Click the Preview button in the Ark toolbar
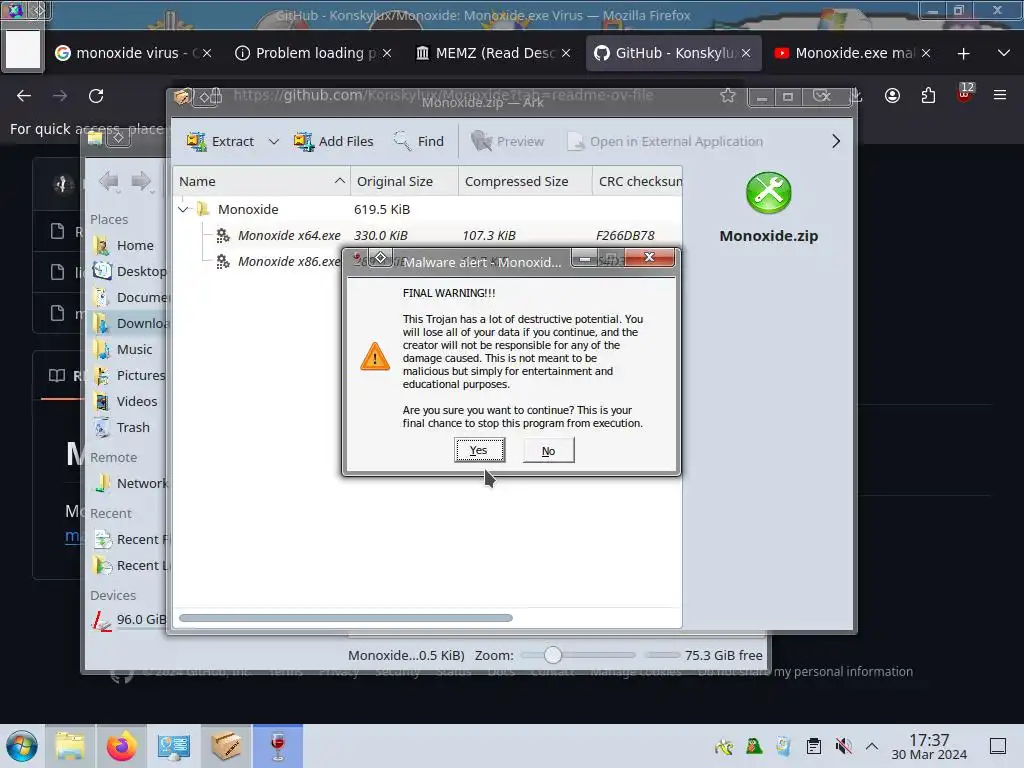The width and height of the screenshot is (1024, 768). coord(507,141)
